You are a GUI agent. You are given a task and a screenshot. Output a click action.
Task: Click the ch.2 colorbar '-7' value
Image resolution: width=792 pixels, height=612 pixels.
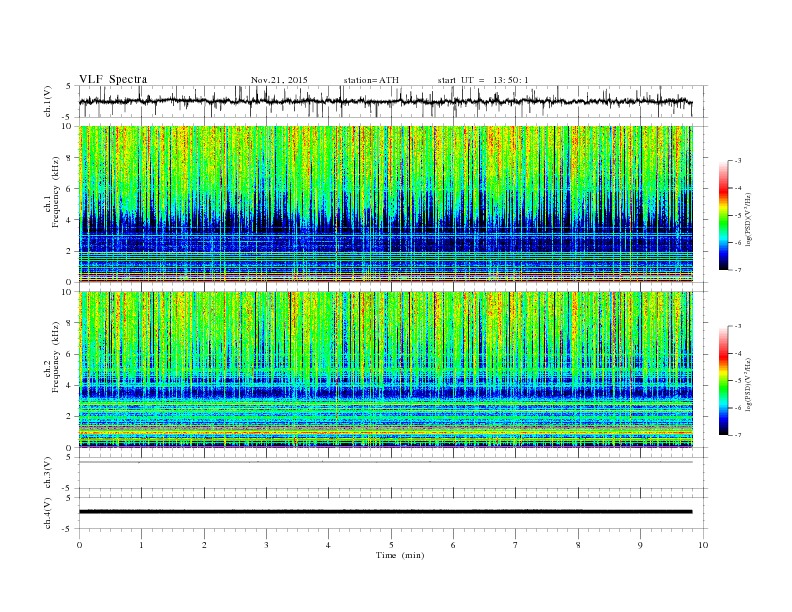(737, 435)
